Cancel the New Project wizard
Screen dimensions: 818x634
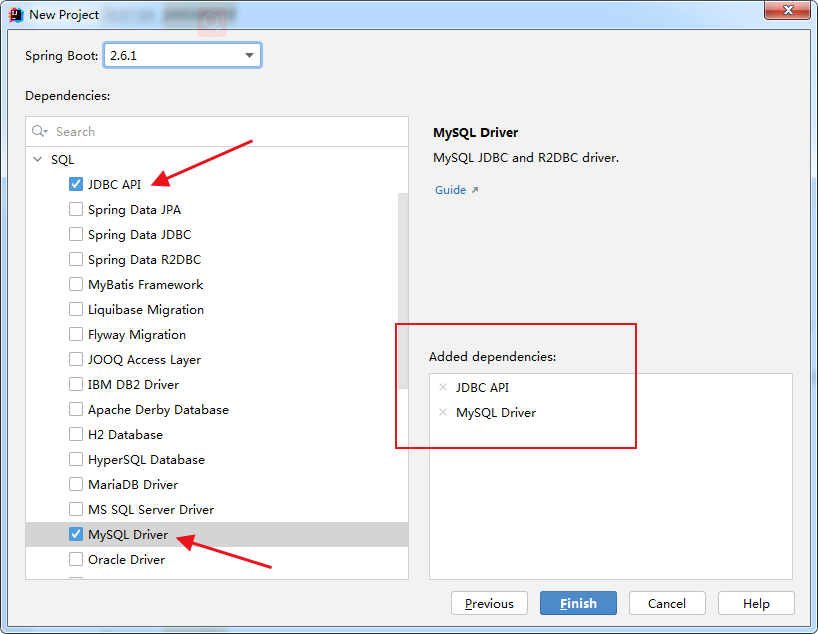click(x=667, y=603)
